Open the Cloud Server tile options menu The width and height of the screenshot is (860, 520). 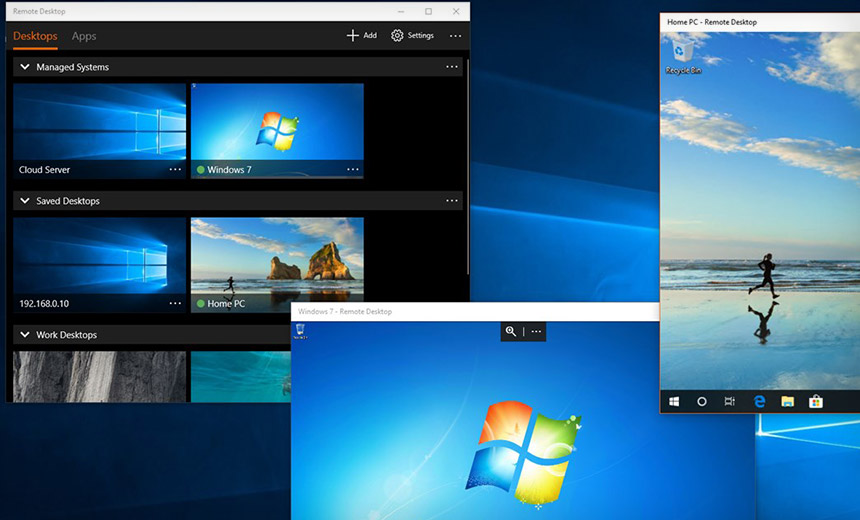point(175,169)
